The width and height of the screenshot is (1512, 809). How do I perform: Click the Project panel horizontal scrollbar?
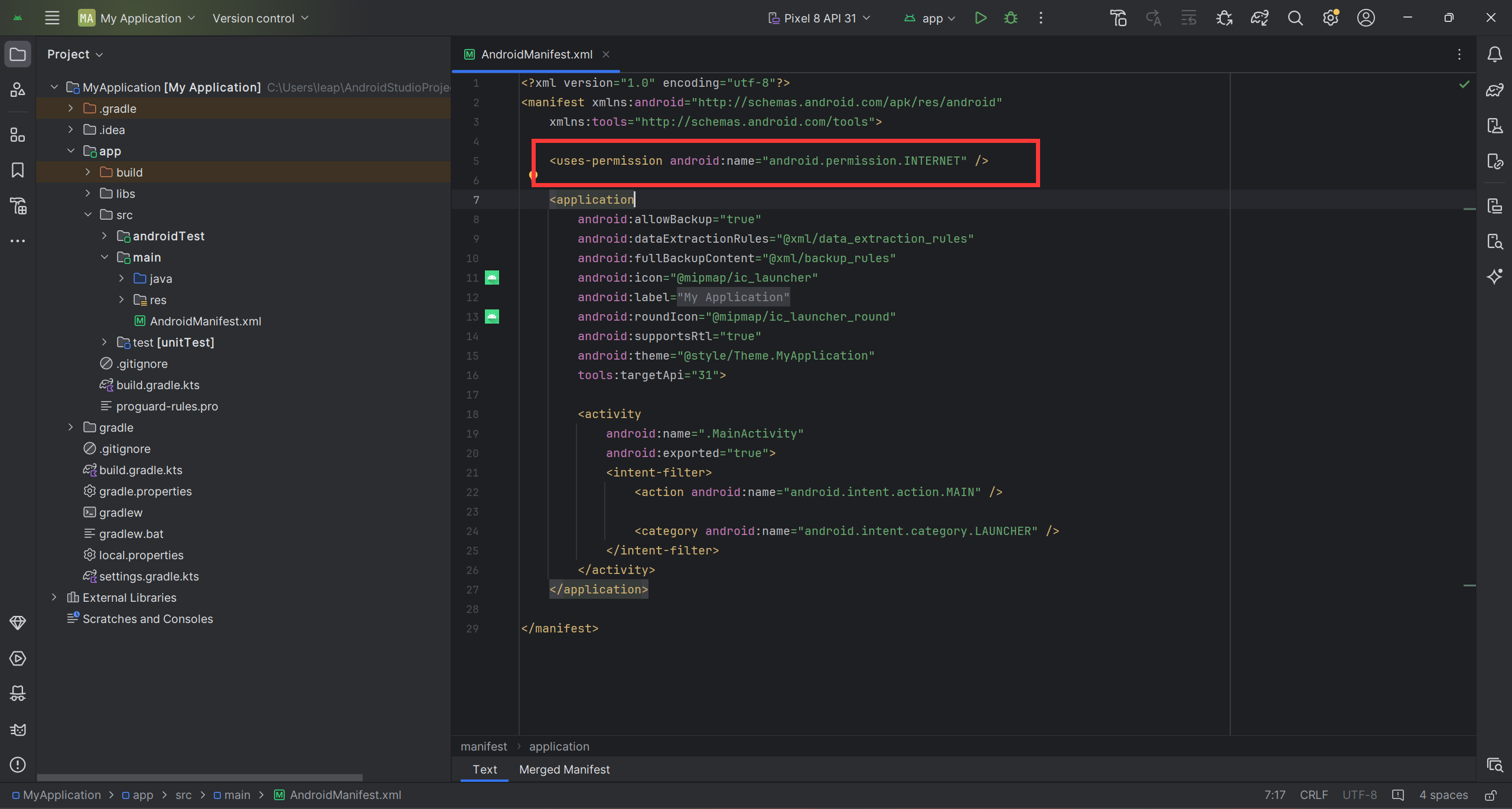(200, 777)
